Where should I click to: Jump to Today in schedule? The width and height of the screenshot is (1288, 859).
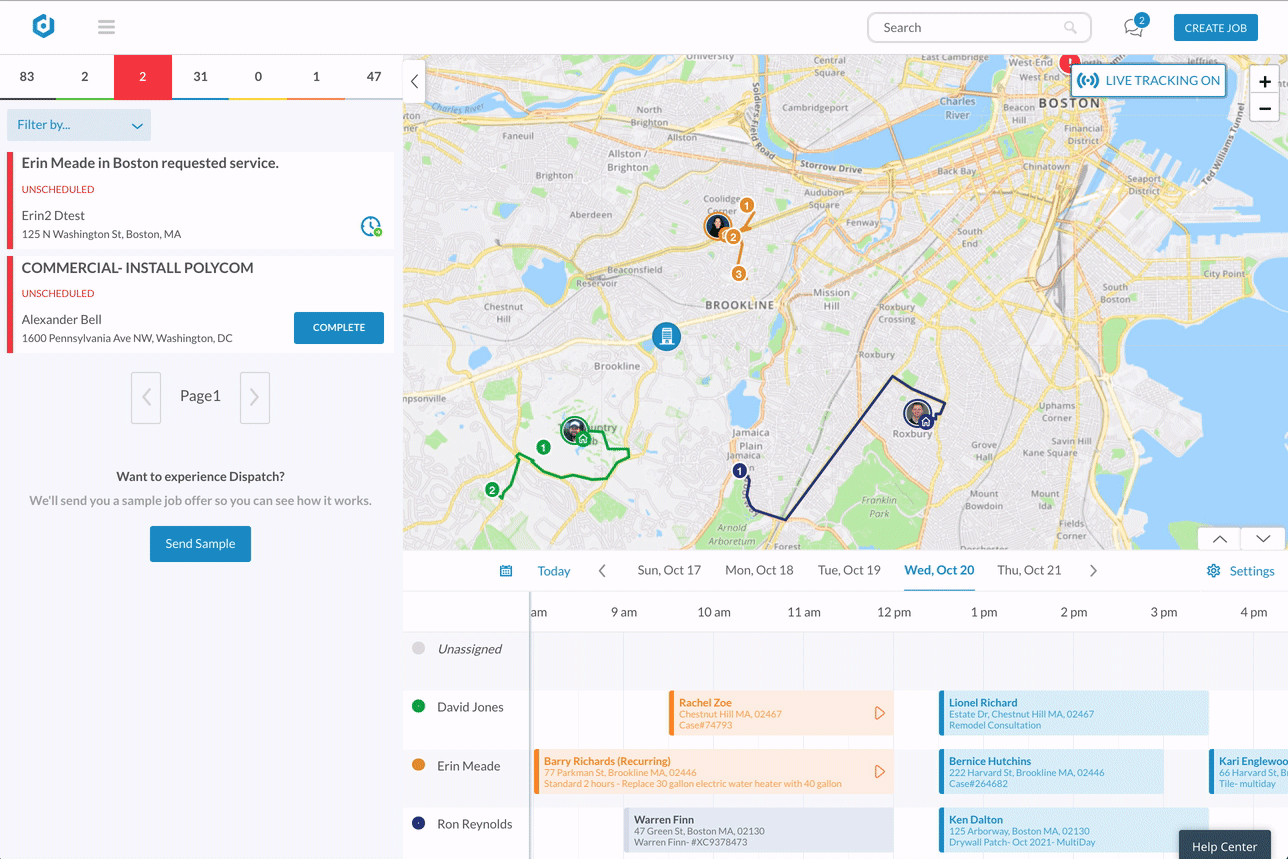coord(554,571)
